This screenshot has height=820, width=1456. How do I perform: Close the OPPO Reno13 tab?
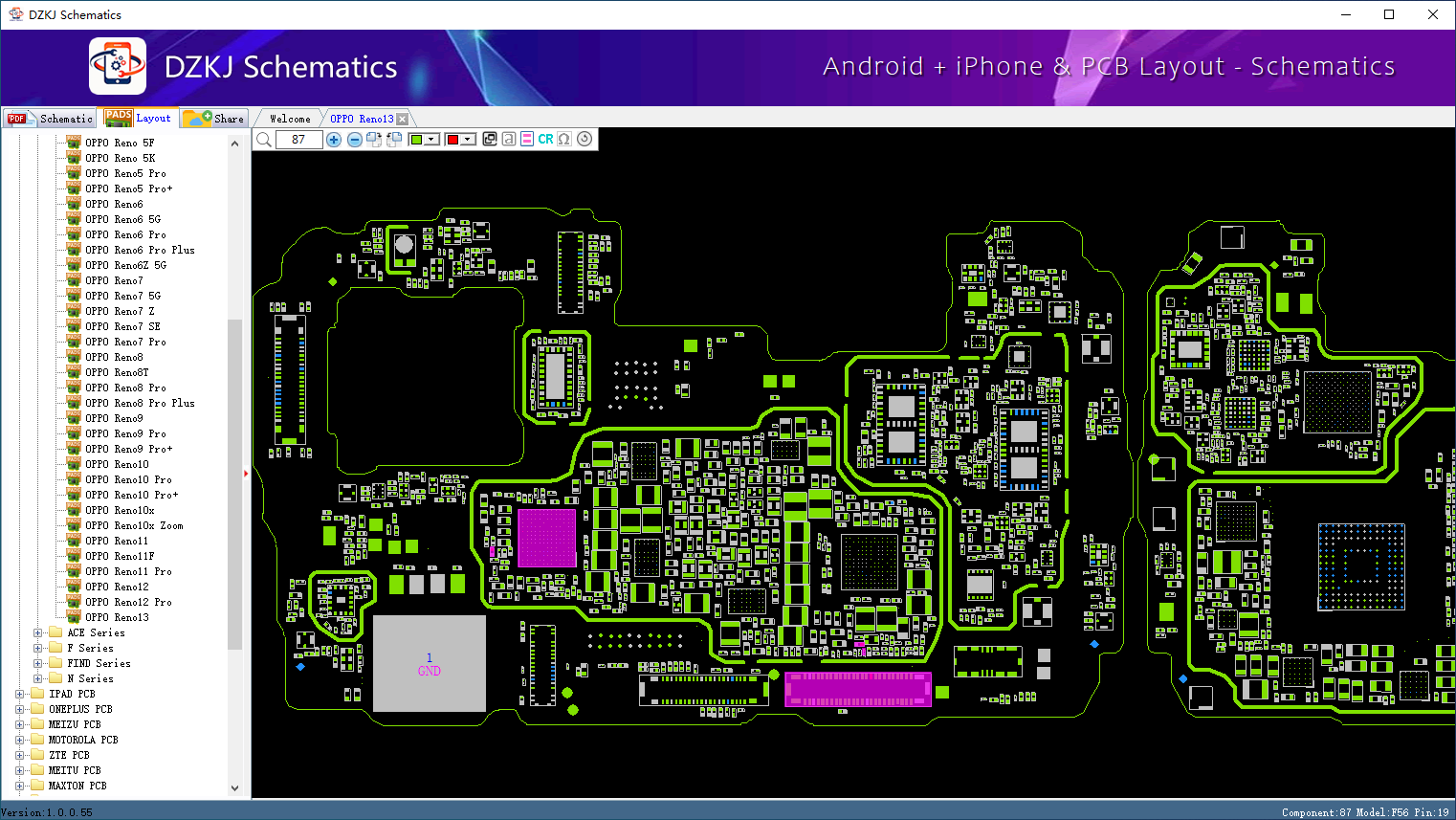click(x=403, y=119)
